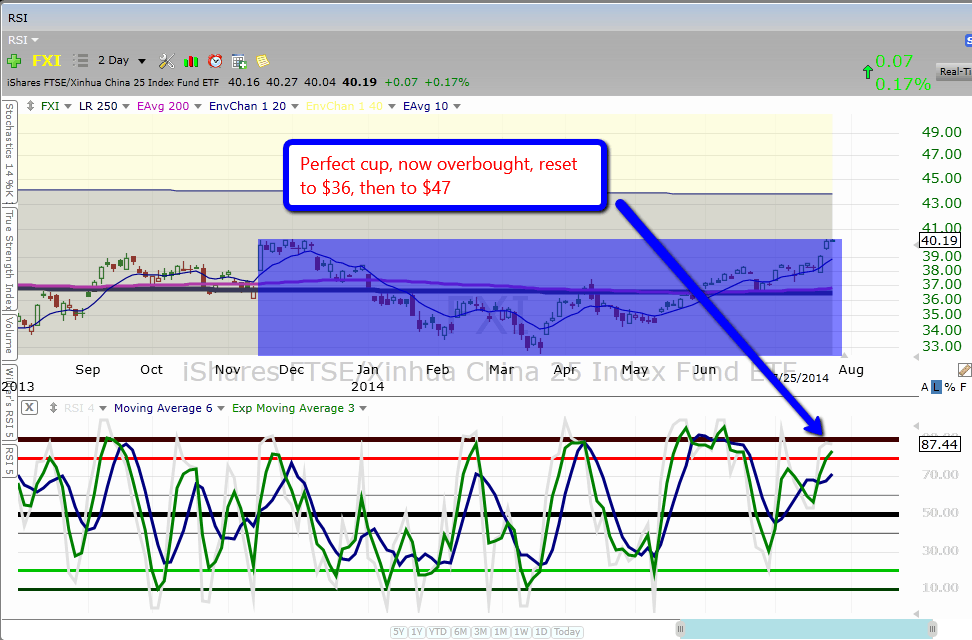Click the calendar with plus icon

239,61
